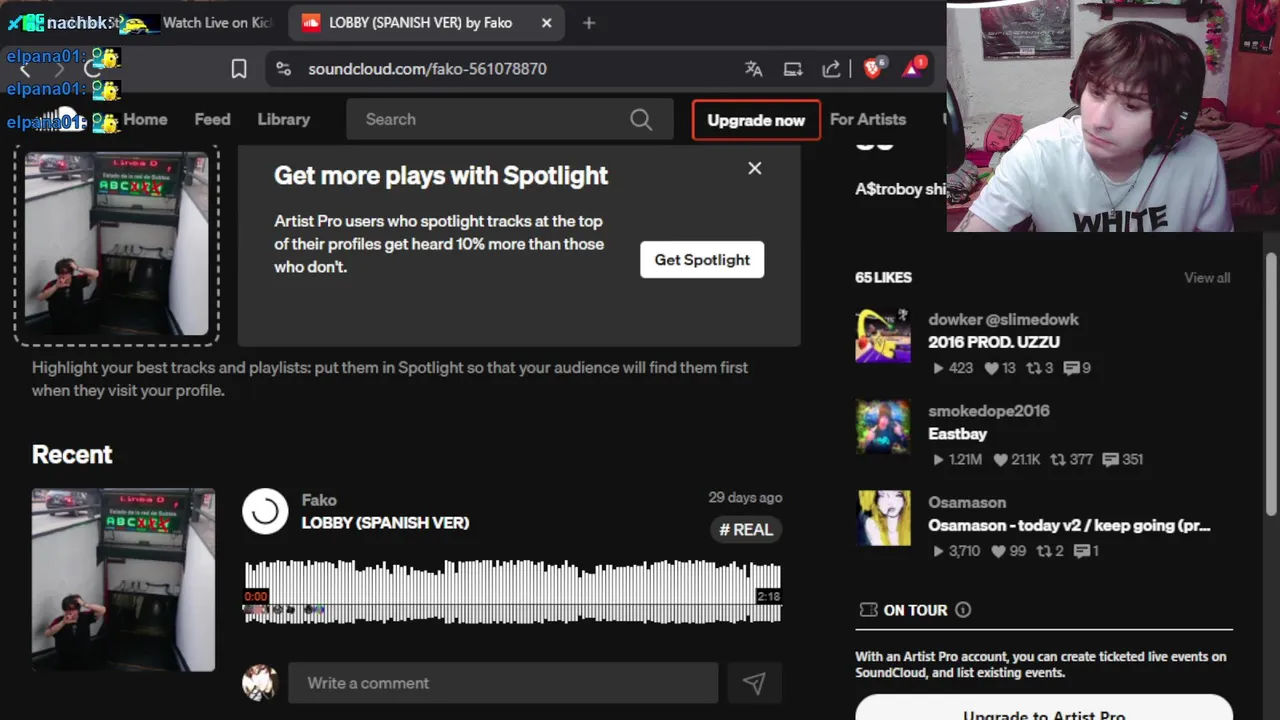Click the ON TOUR info icon
This screenshot has width=1280, height=720.
tap(963, 610)
